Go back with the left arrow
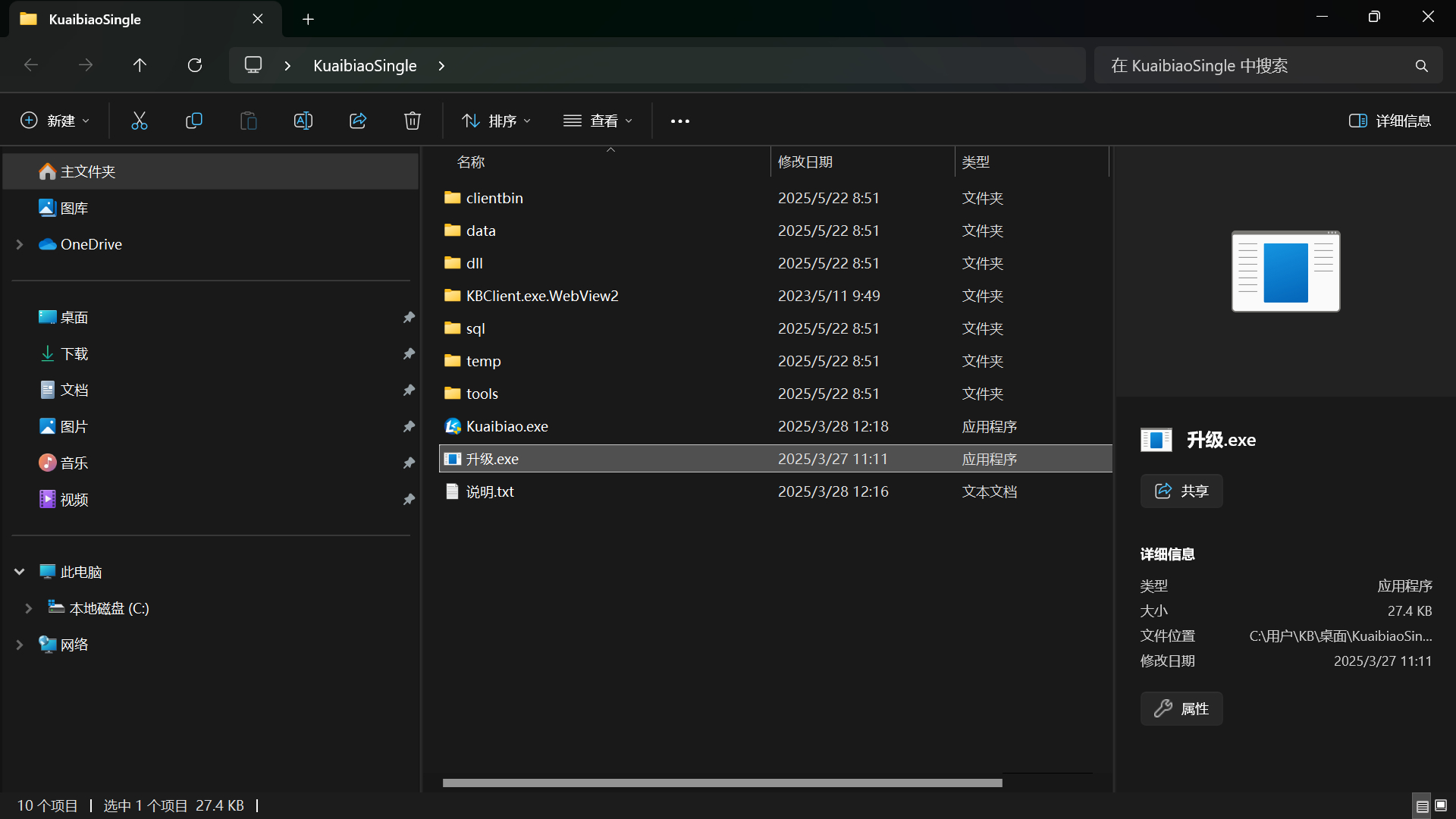This screenshot has width=1456, height=819. [x=31, y=65]
